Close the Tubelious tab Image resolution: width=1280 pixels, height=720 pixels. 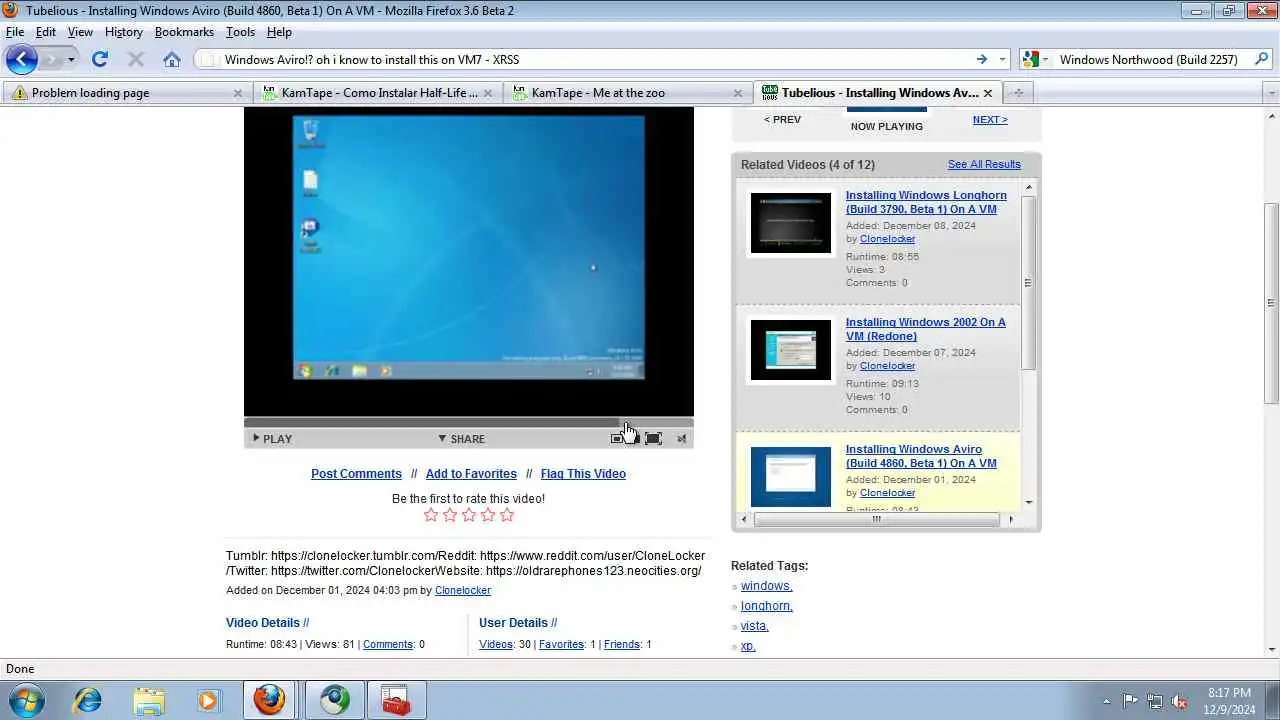[988, 93]
